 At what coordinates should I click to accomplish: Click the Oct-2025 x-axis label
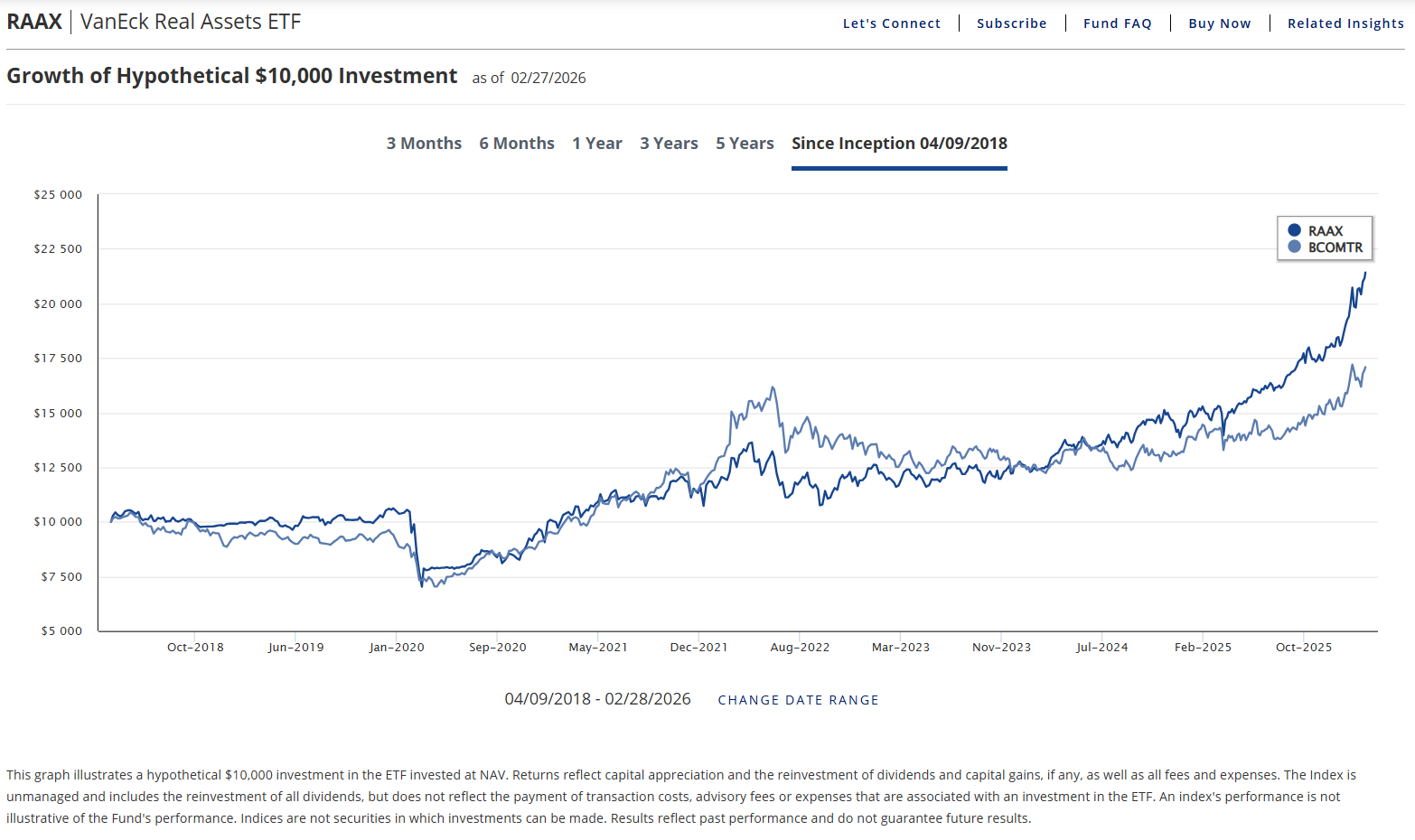pyautogui.click(x=1303, y=648)
